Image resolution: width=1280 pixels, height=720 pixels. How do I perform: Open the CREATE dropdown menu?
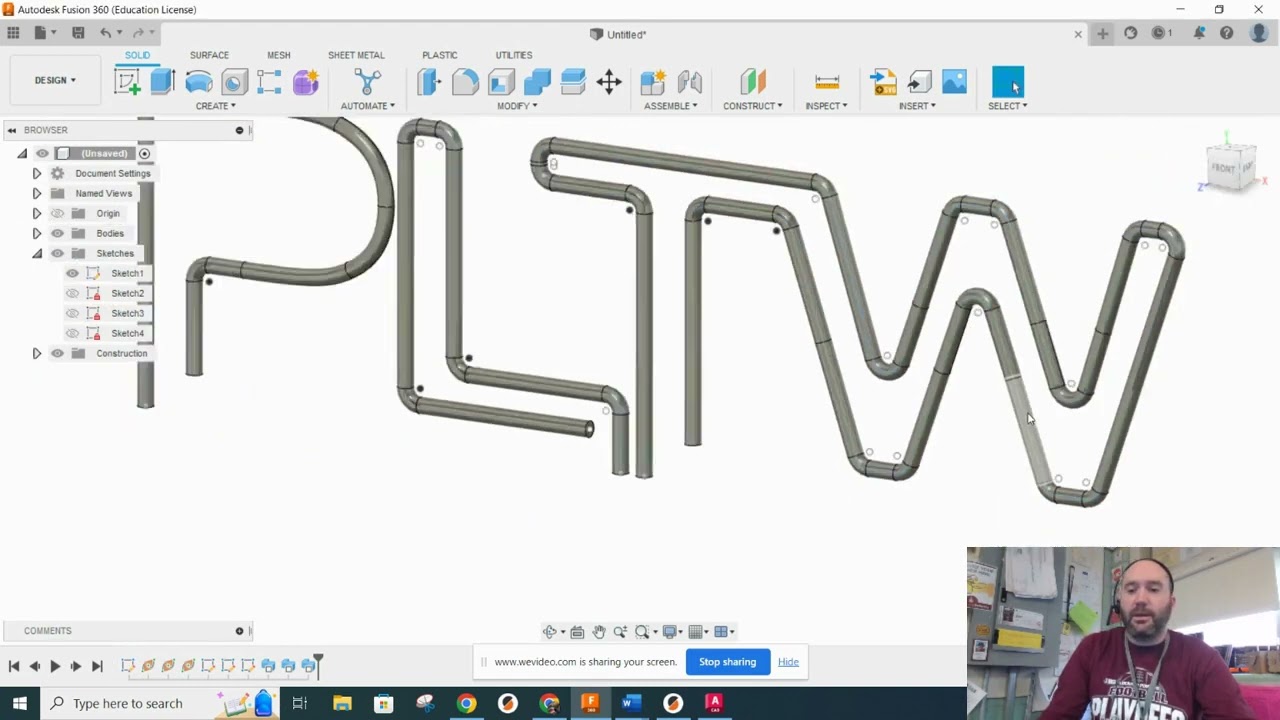click(x=215, y=106)
